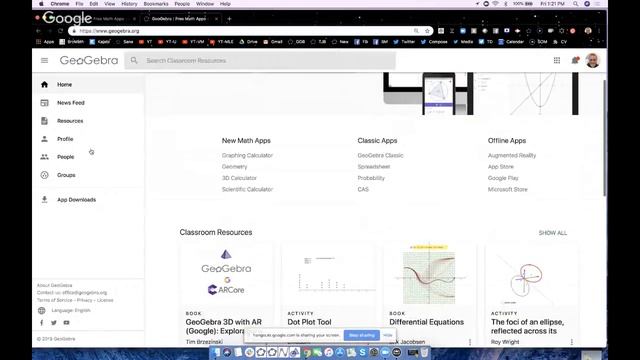This screenshot has height=360, width=640.
Task: Click About GeoGebra footer link
Action: (54, 285)
